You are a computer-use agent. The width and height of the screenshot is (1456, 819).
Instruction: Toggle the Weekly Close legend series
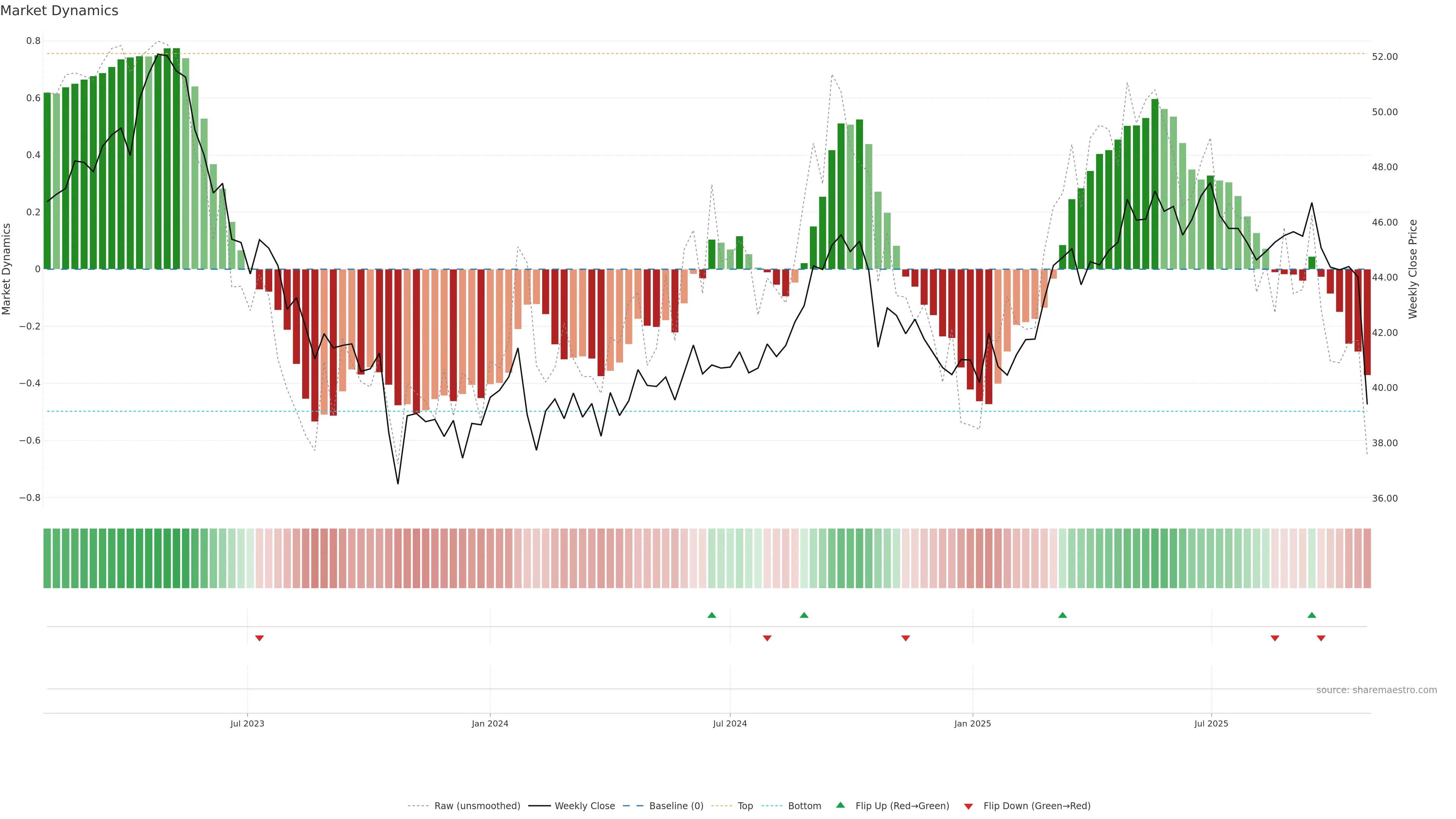[584, 806]
